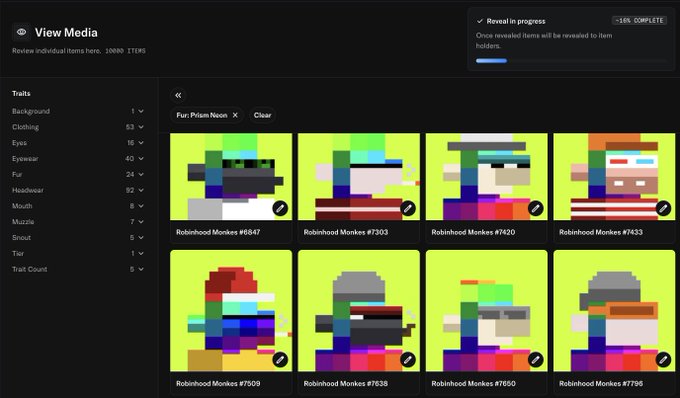Open the Robinhood Monkes #7420 thumbnail
Screen dimensions: 680x398
(487, 176)
